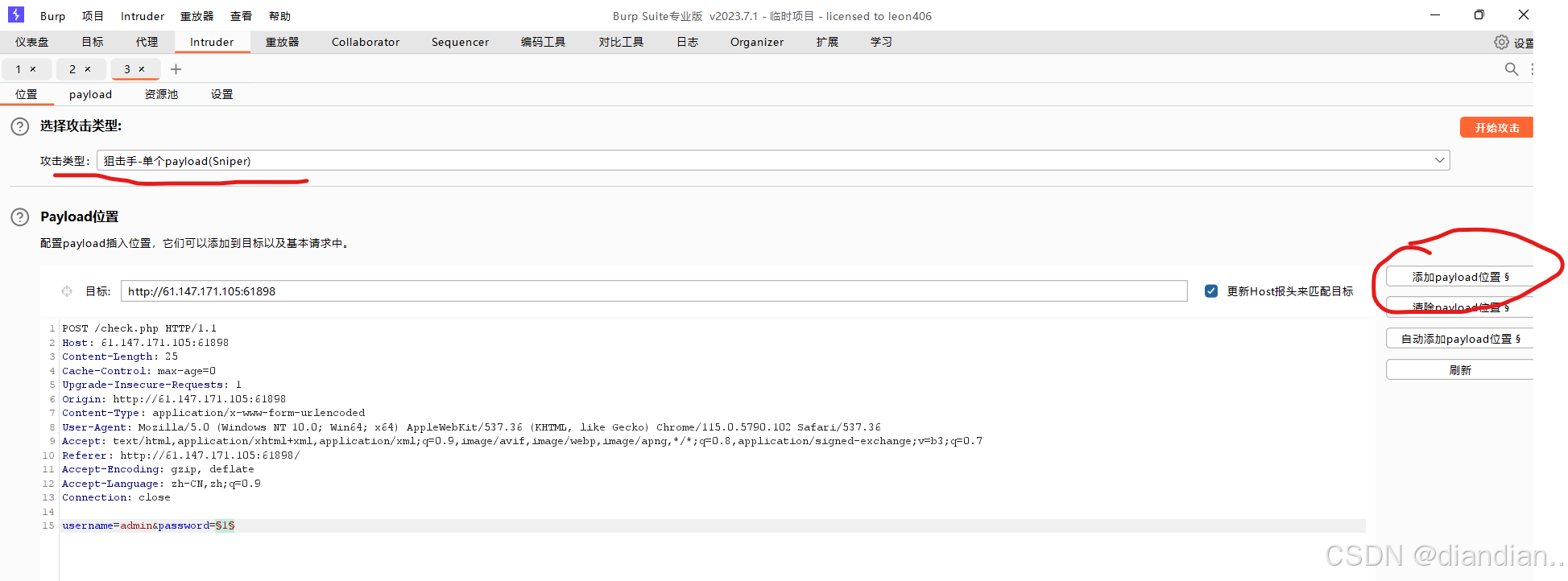Open the 扩展 tab
1568x581 pixels.
point(827,42)
